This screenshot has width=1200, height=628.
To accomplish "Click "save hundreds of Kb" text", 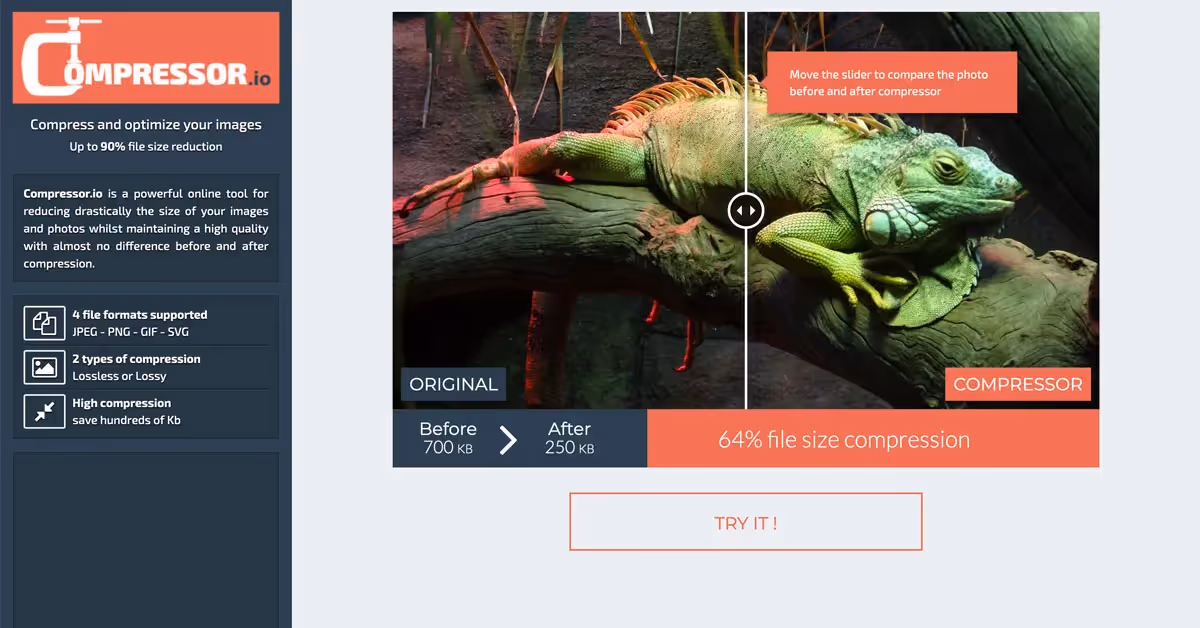I will pyautogui.click(x=126, y=420).
